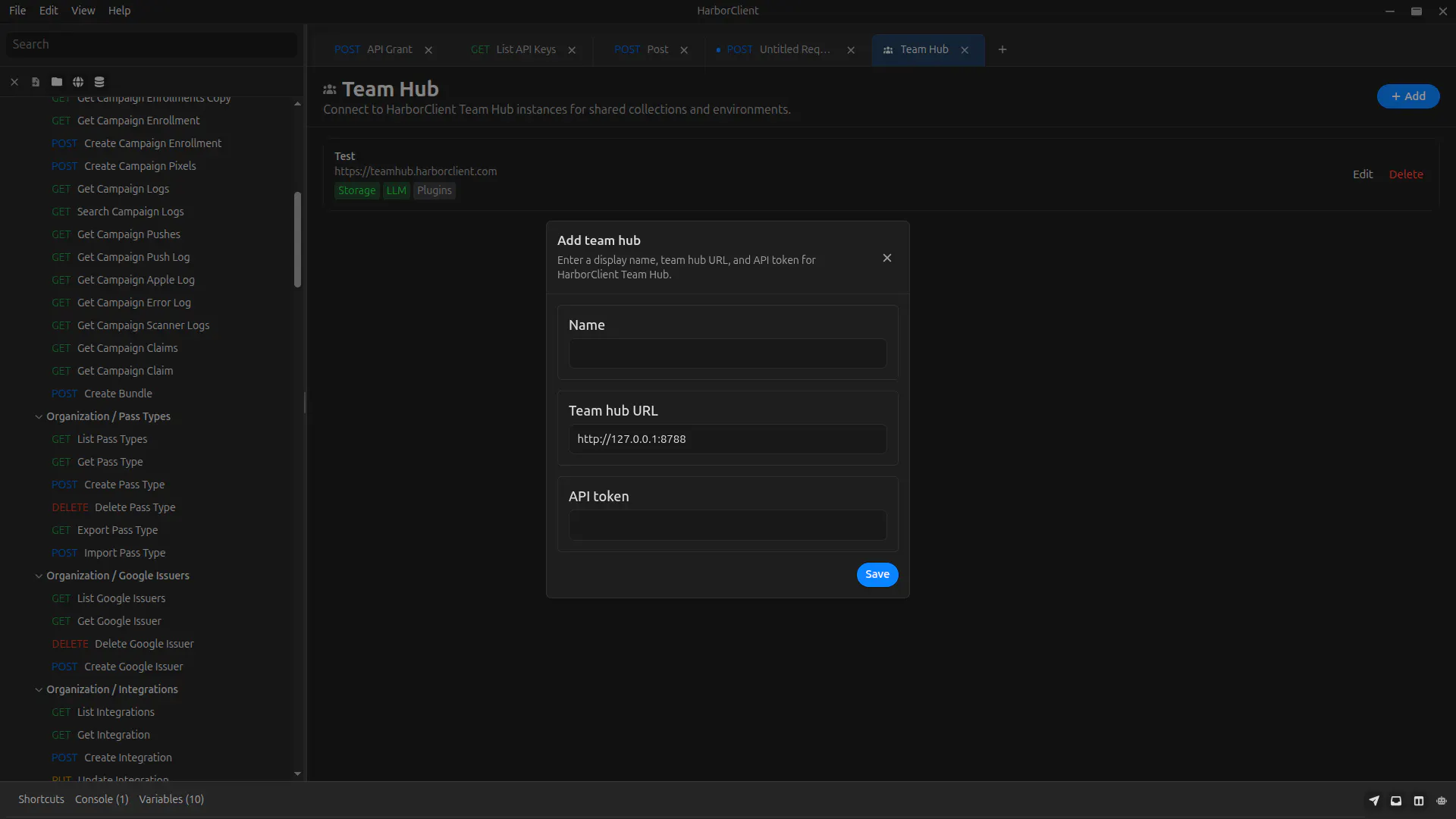
Task: Click the sidebar scroll down arrow
Action: tap(297, 773)
